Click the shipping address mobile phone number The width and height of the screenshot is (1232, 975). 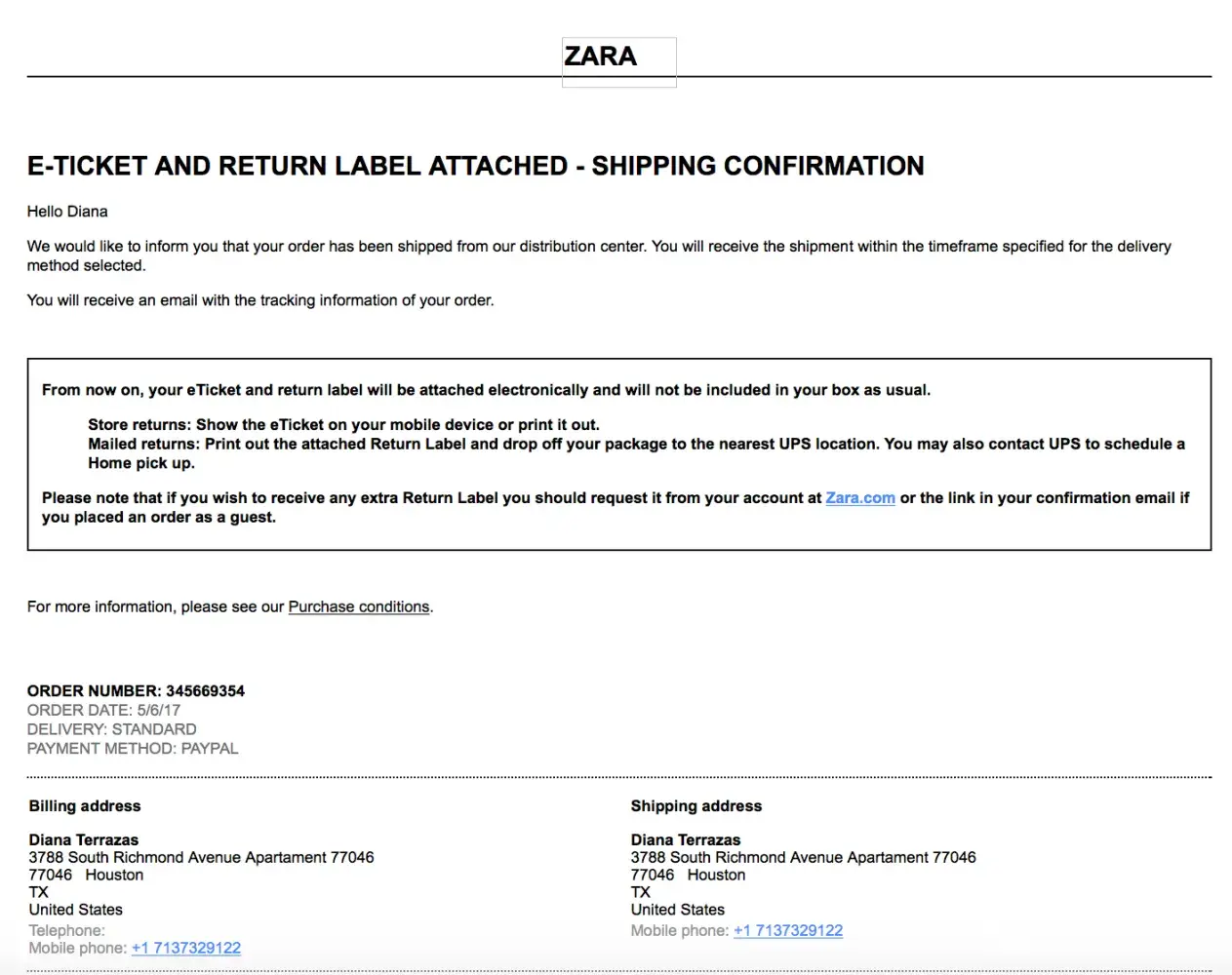788,930
